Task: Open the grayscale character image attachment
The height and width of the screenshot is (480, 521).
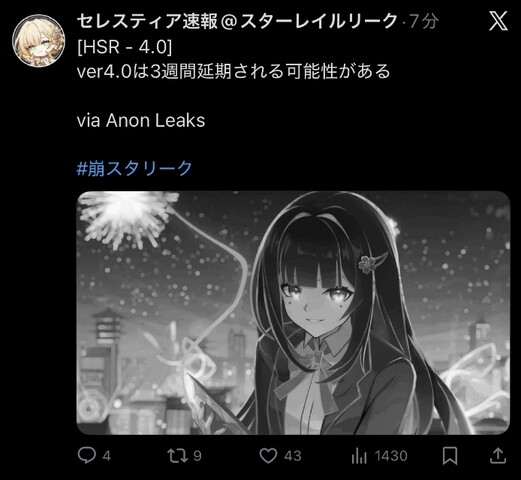Action: (x=293, y=313)
